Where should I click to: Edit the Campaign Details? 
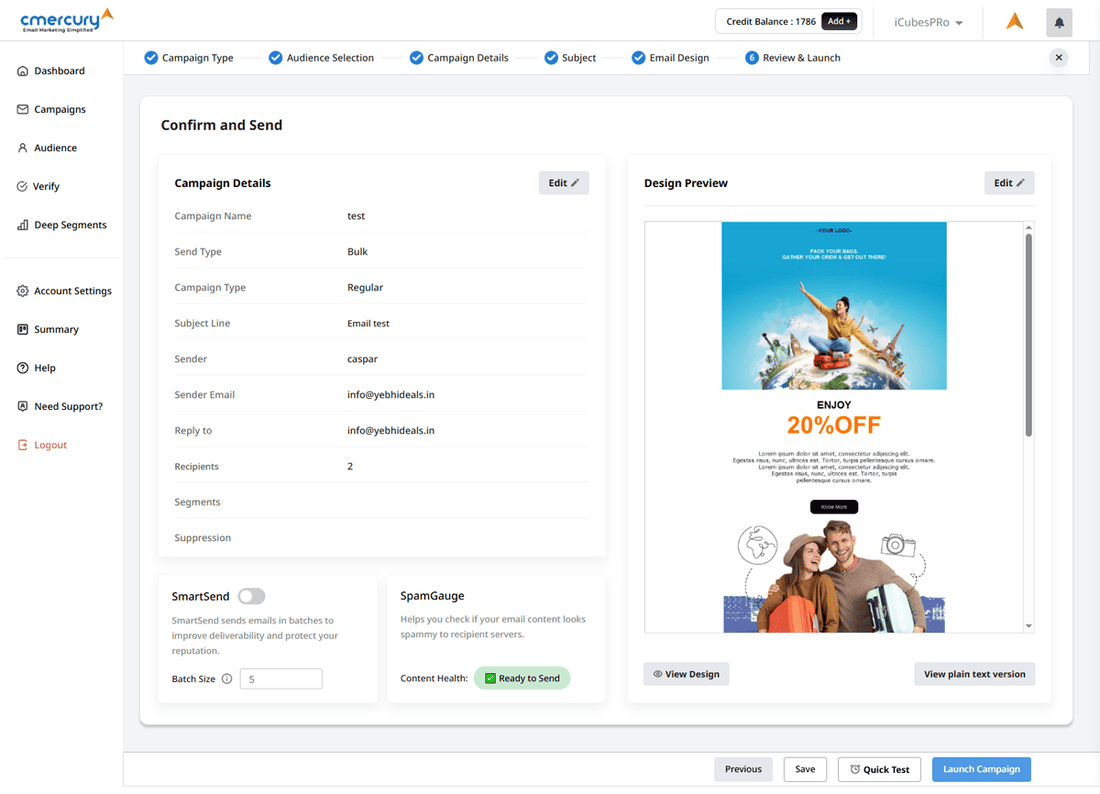pyautogui.click(x=563, y=183)
